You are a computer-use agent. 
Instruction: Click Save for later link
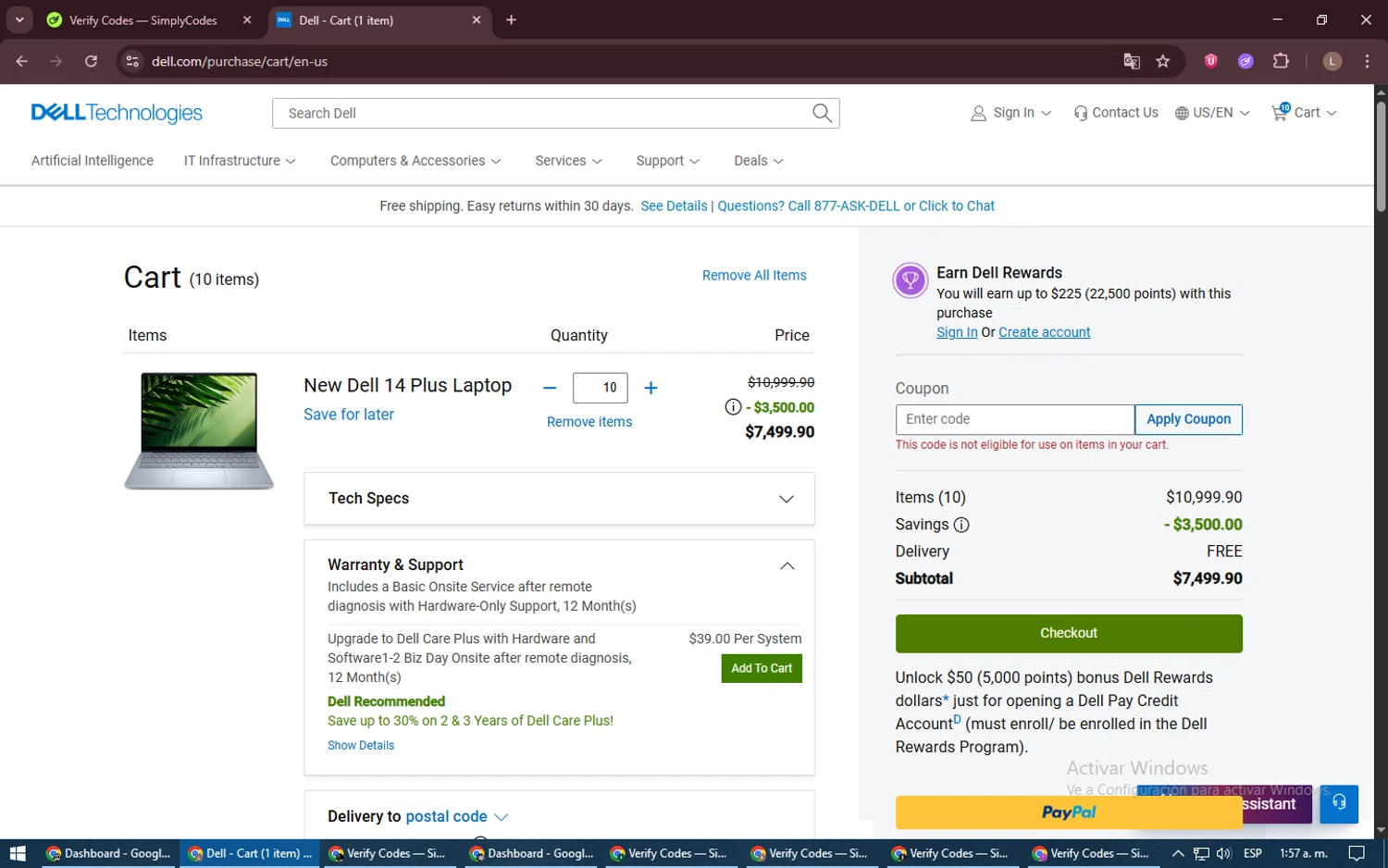[349, 415]
